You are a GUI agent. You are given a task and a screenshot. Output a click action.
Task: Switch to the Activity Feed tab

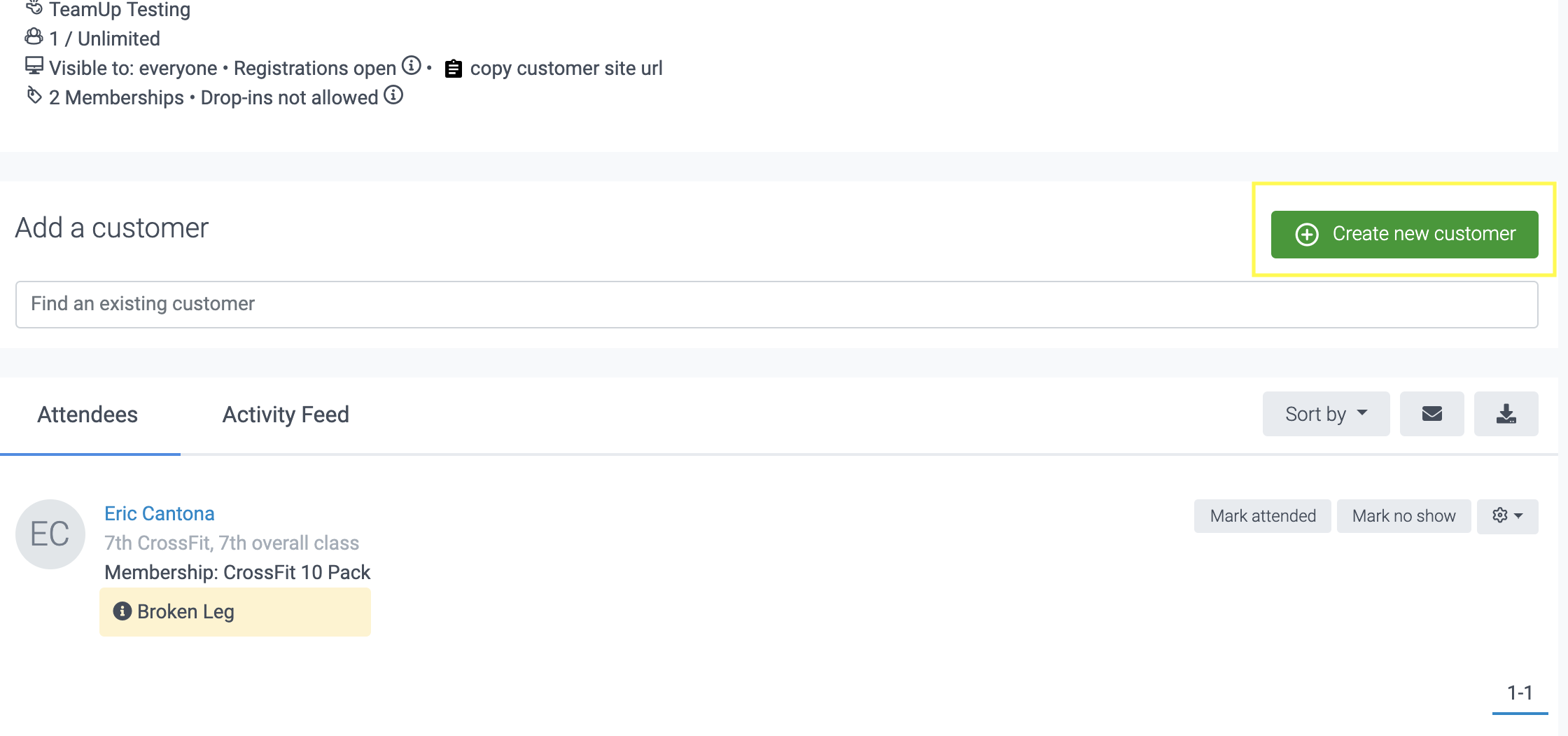(286, 415)
